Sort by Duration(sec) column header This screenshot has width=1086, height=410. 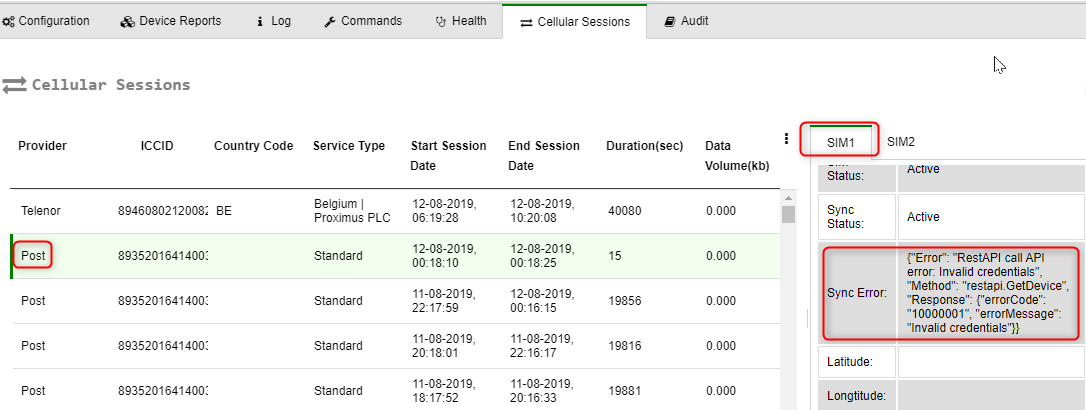point(644,146)
